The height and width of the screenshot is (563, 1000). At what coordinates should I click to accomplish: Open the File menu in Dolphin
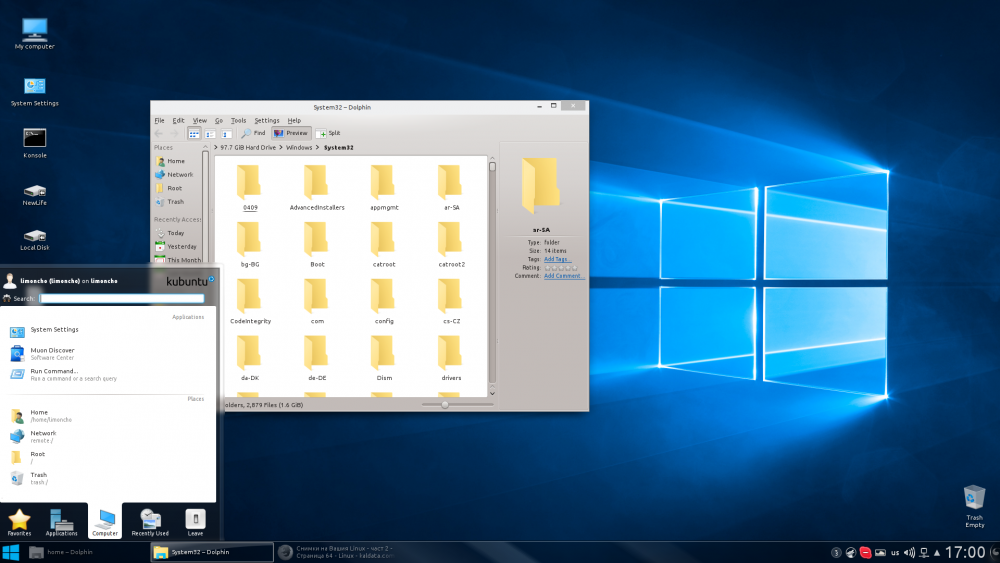pyautogui.click(x=159, y=121)
